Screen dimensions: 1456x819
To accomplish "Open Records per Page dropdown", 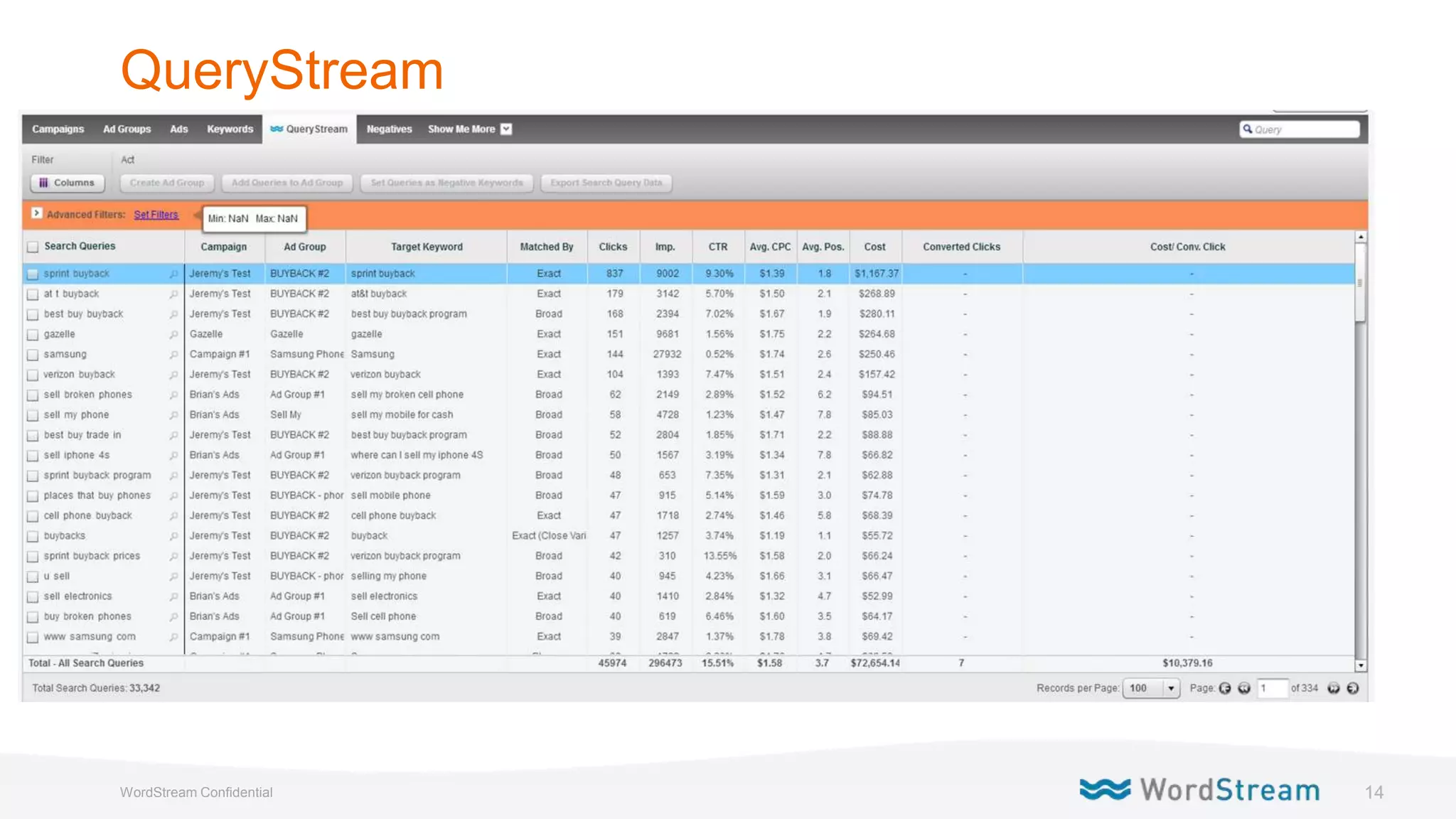I will click(1152, 688).
